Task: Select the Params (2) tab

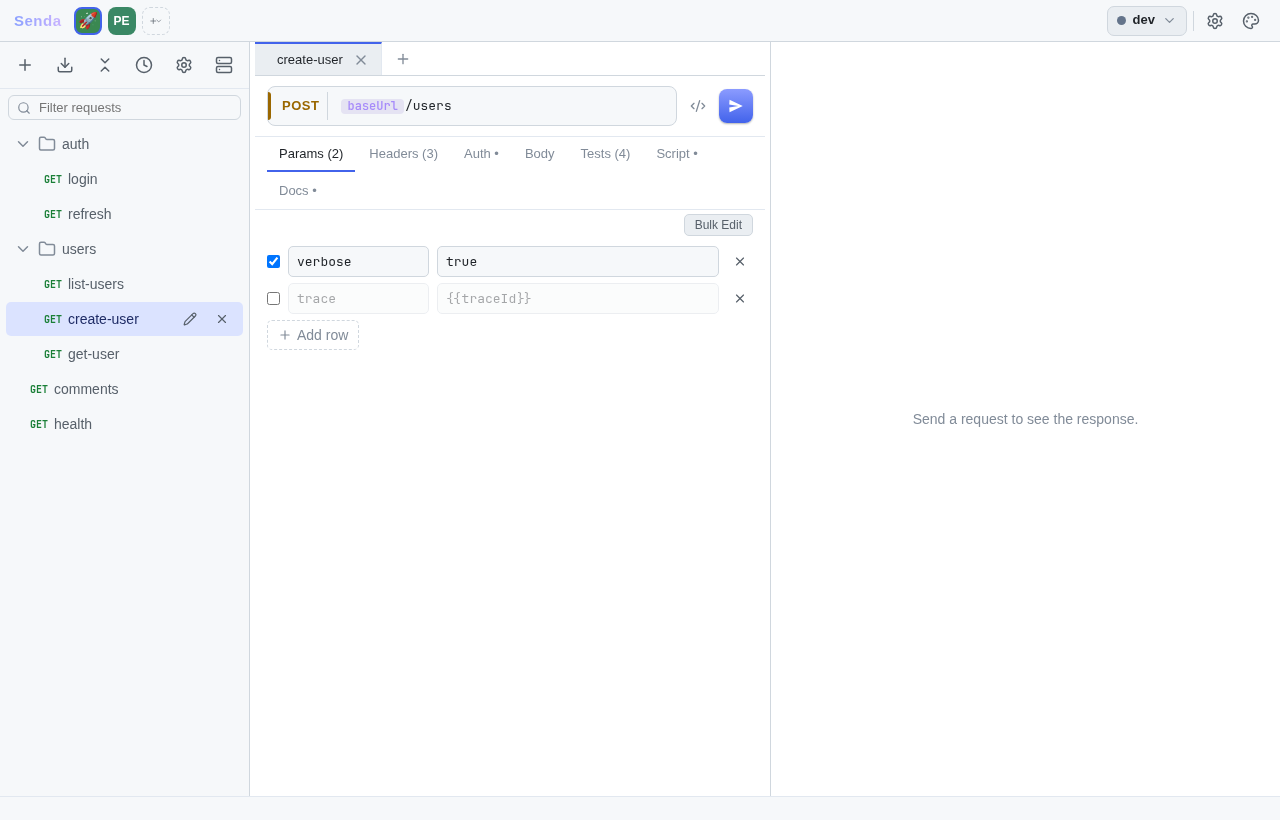Action: (311, 154)
